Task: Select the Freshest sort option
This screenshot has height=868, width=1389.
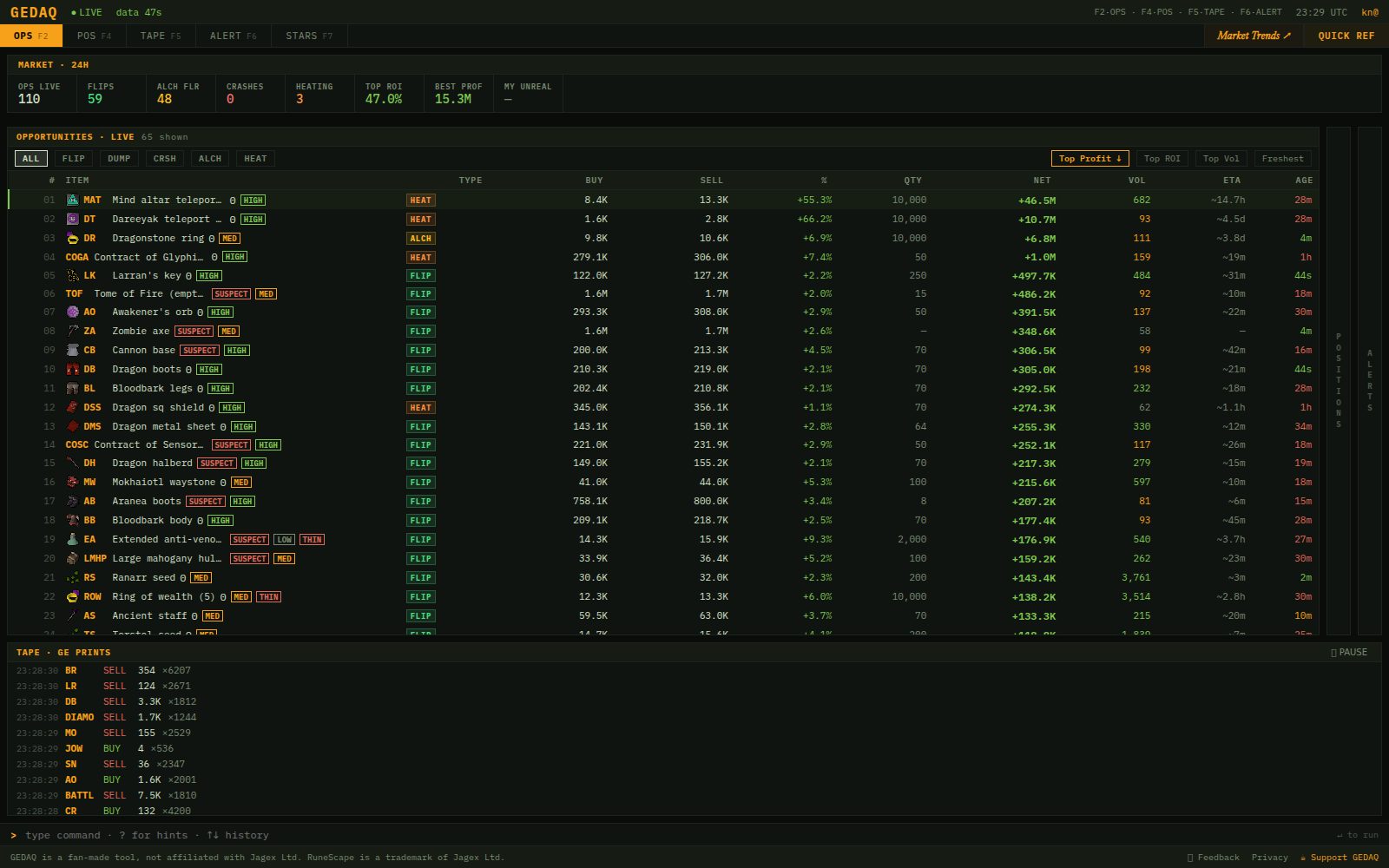Action: point(1282,158)
